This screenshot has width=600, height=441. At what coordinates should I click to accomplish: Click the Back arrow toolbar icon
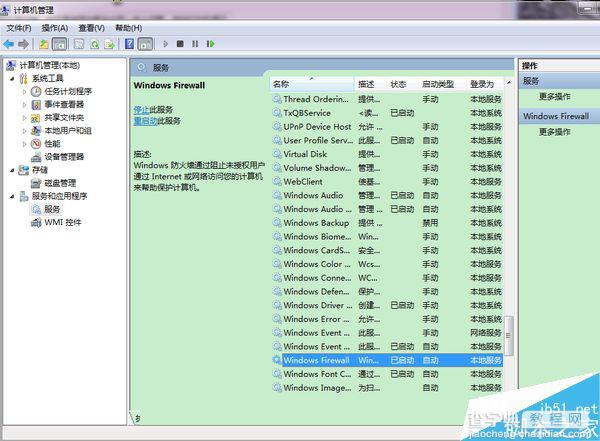click(x=8, y=44)
